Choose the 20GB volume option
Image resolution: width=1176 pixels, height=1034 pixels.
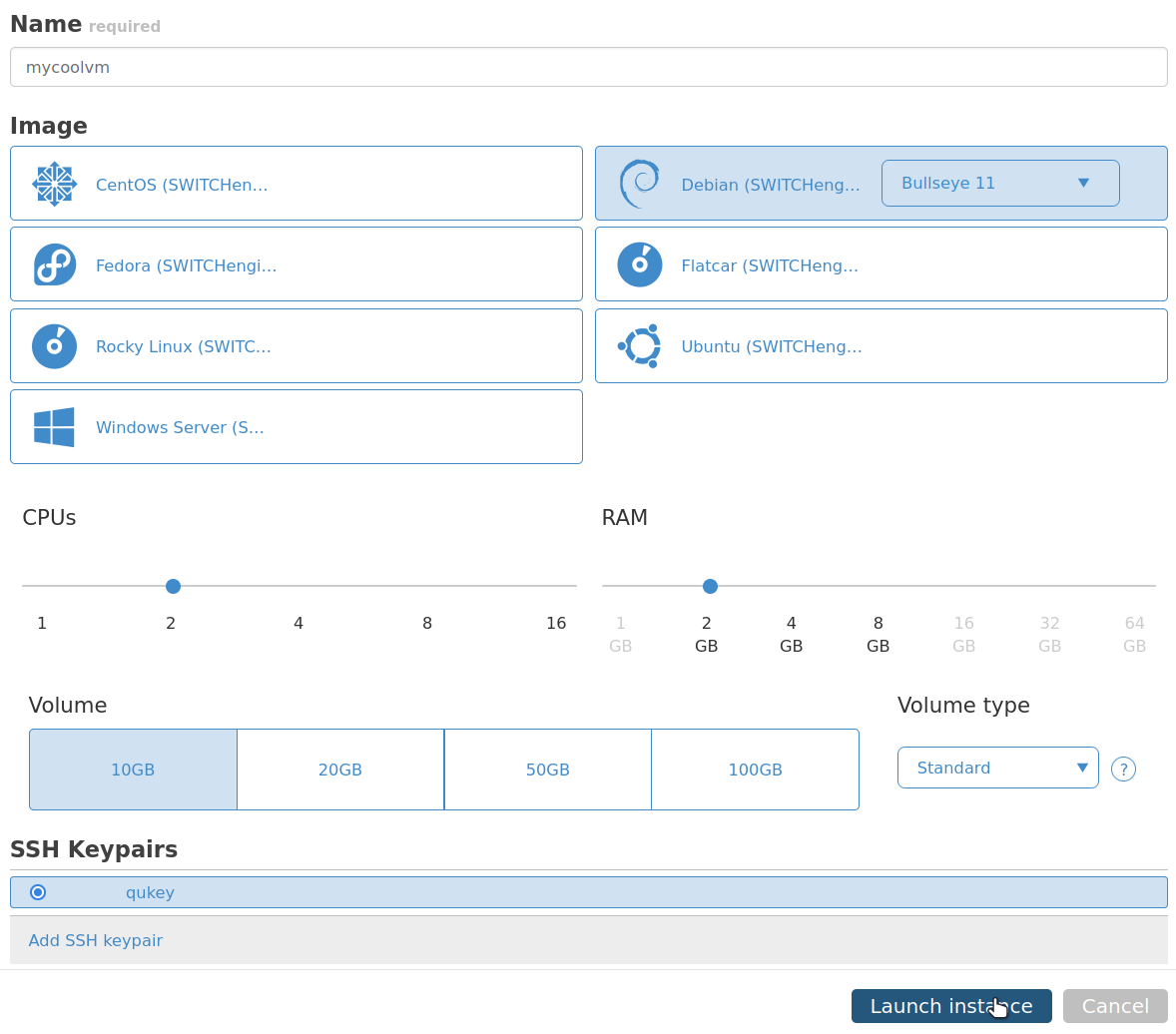tap(340, 770)
